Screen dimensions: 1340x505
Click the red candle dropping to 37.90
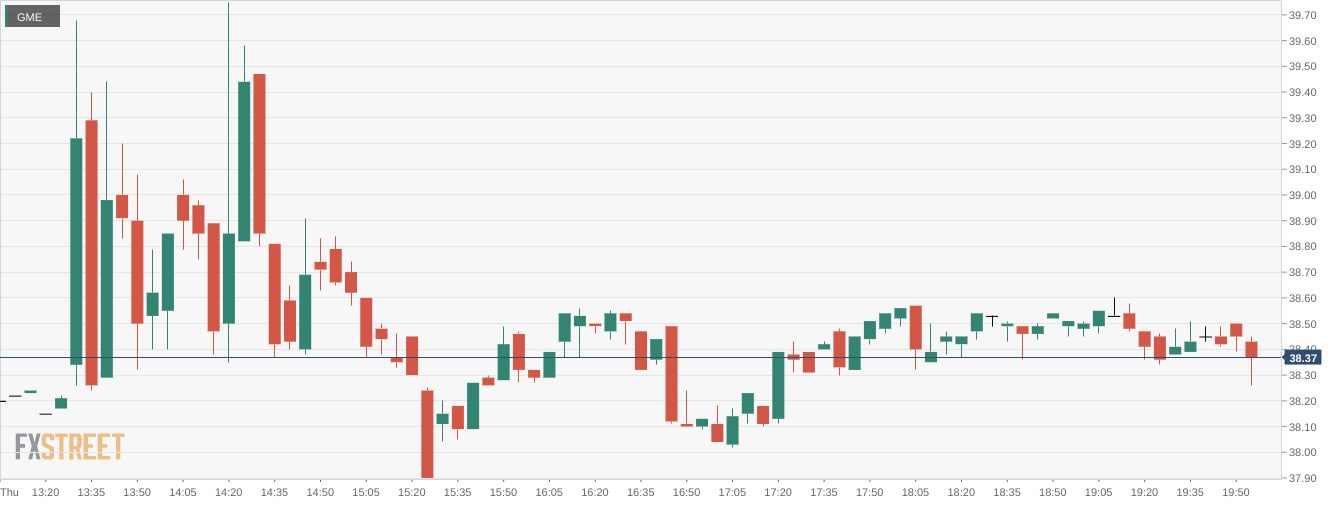pyautogui.click(x=427, y=434)
